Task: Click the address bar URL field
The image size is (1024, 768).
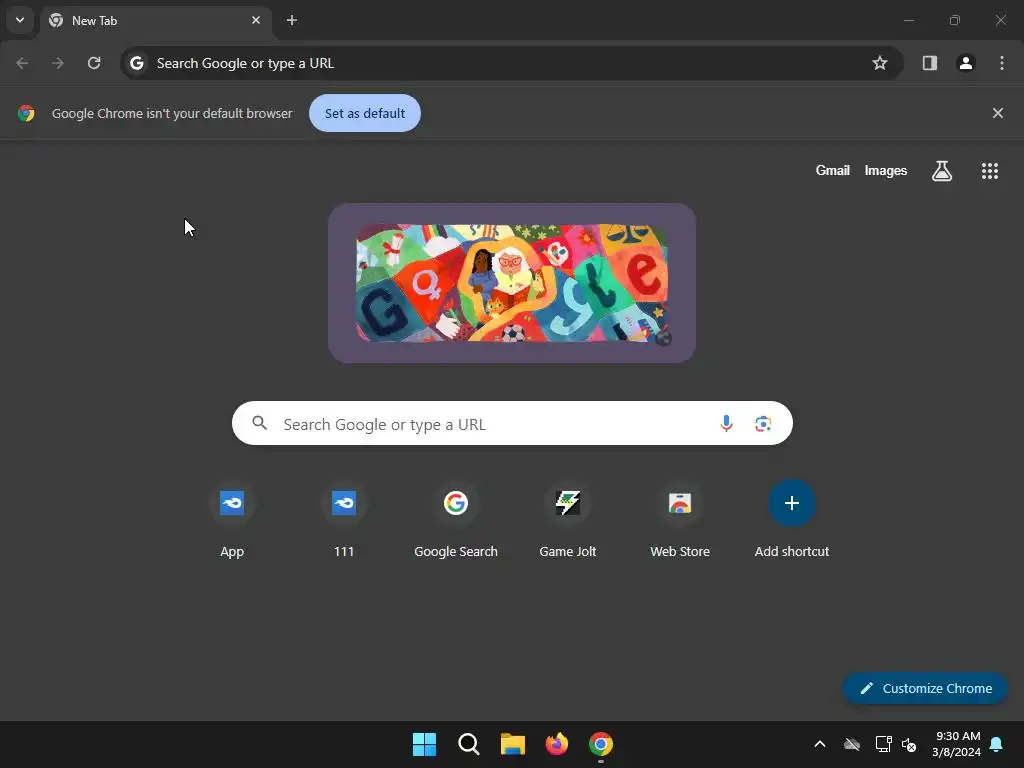Action: pos(511,63)
